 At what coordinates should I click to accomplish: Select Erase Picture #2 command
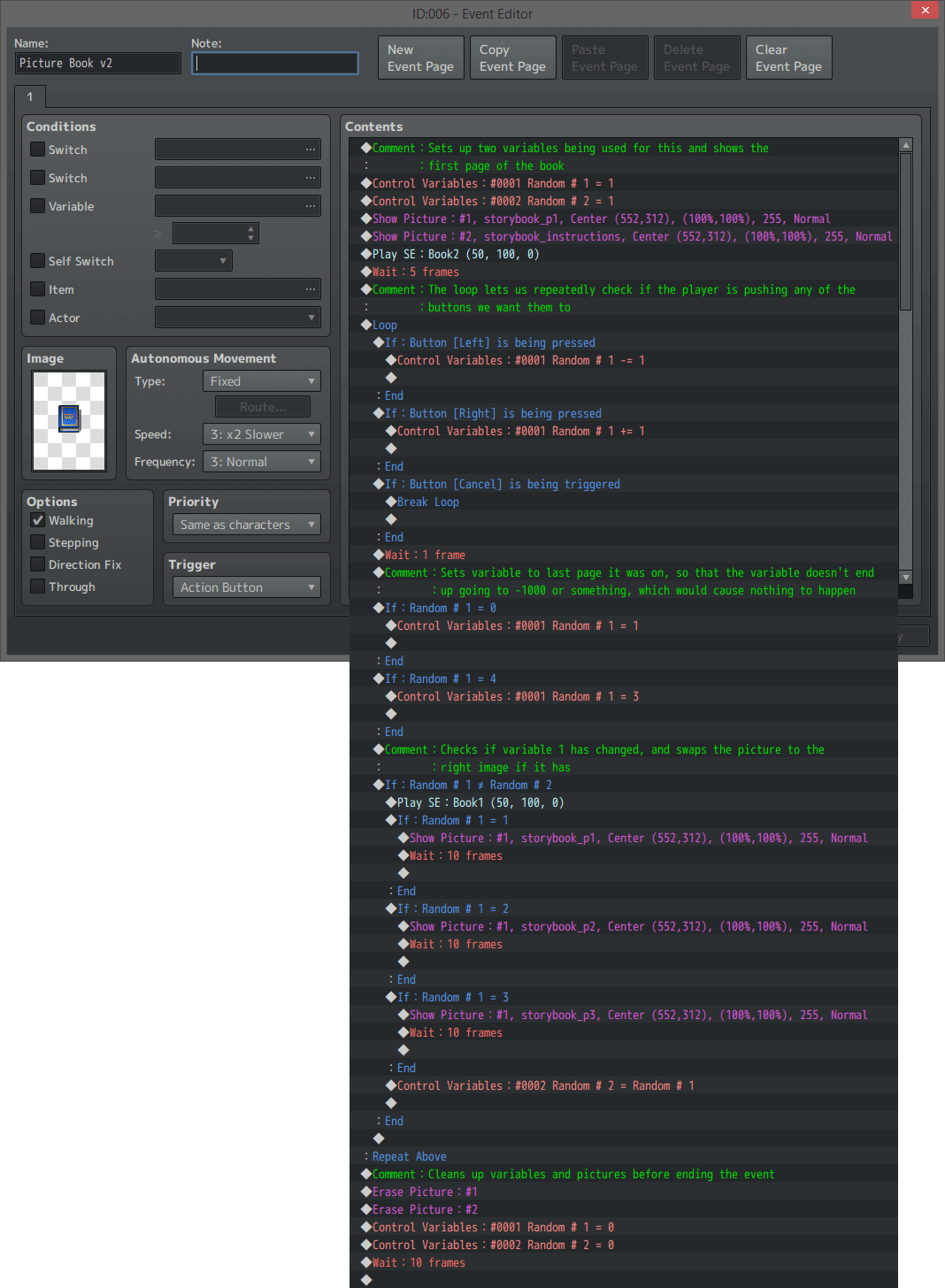tap(624, 1209)
